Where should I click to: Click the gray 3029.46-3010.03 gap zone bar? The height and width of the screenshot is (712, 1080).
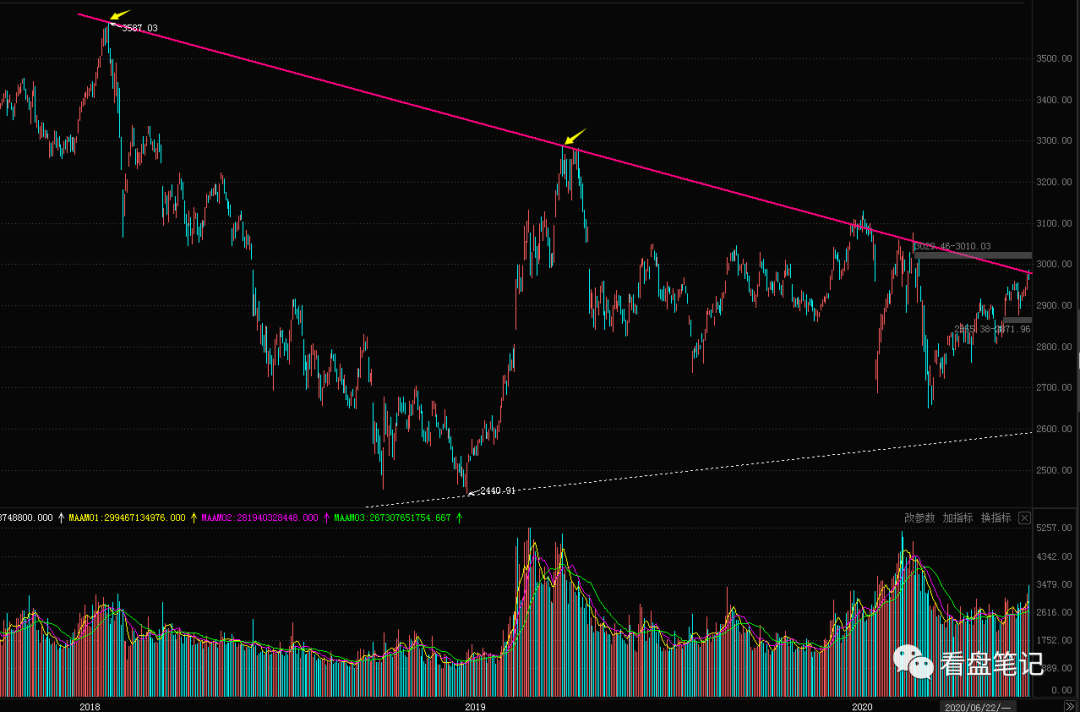tap(972, 256)
